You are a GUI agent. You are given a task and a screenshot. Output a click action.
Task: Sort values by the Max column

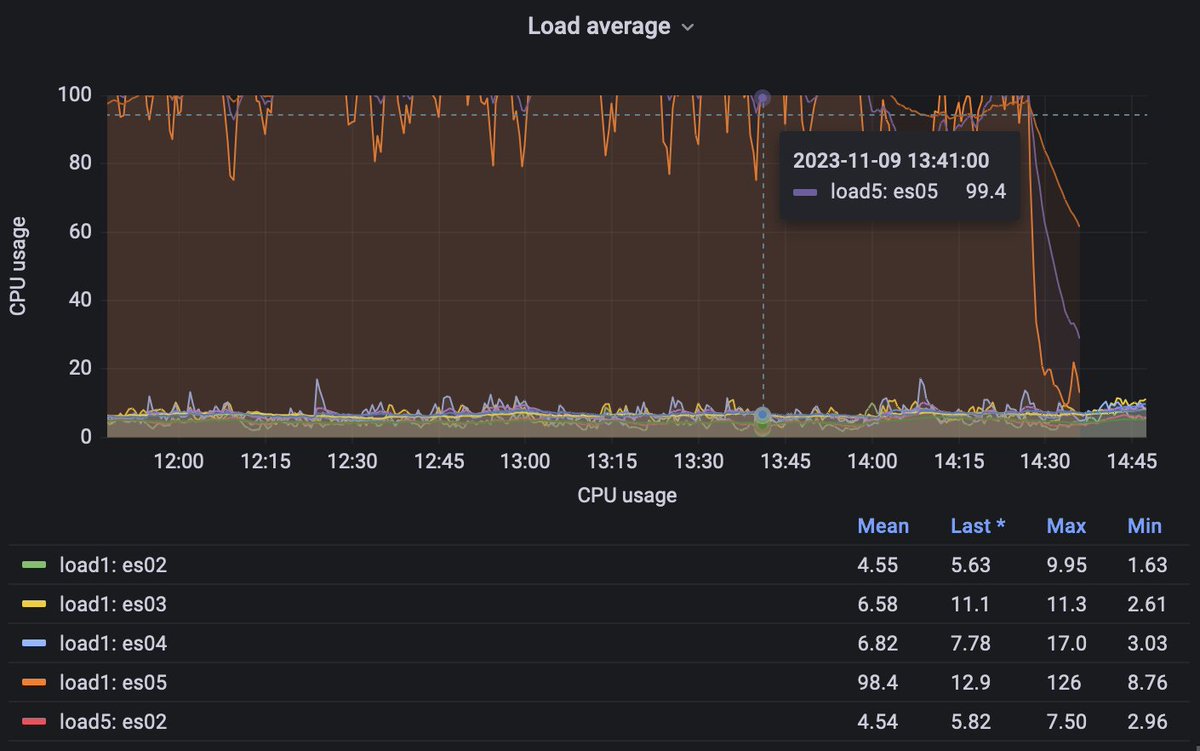coord(1066,525)
